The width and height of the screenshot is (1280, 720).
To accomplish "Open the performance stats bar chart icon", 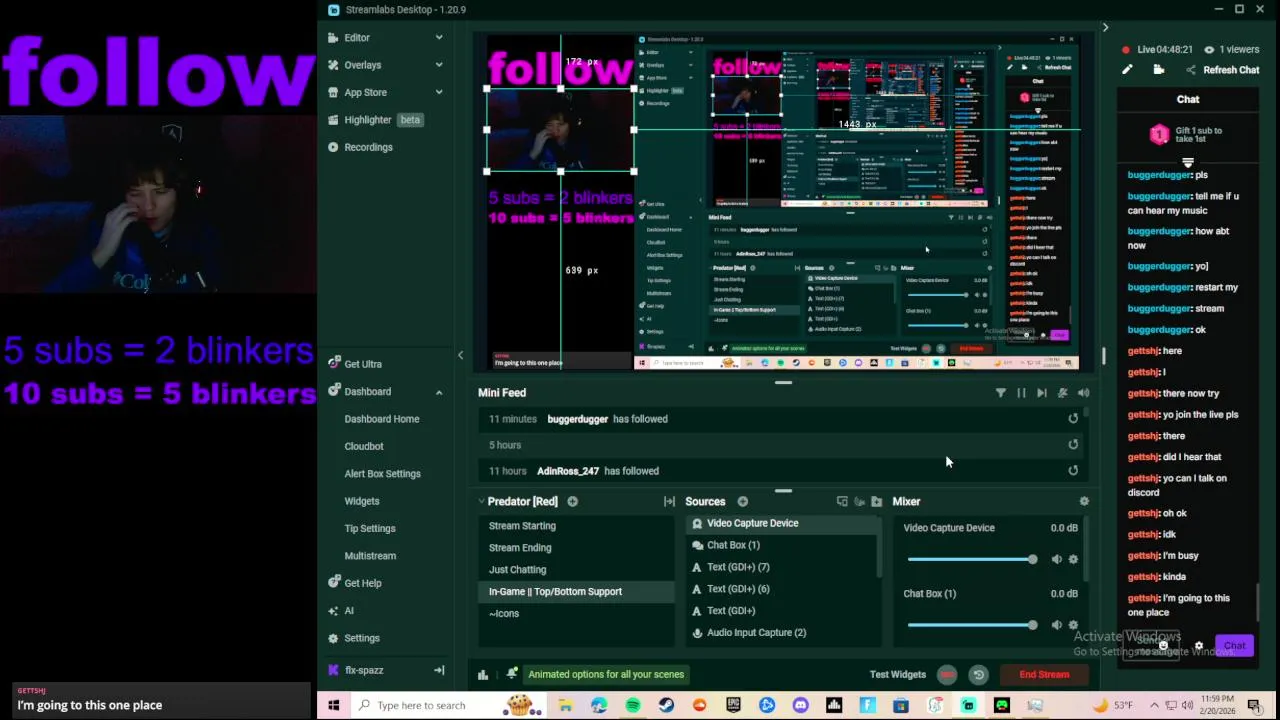I will point(483,674).
